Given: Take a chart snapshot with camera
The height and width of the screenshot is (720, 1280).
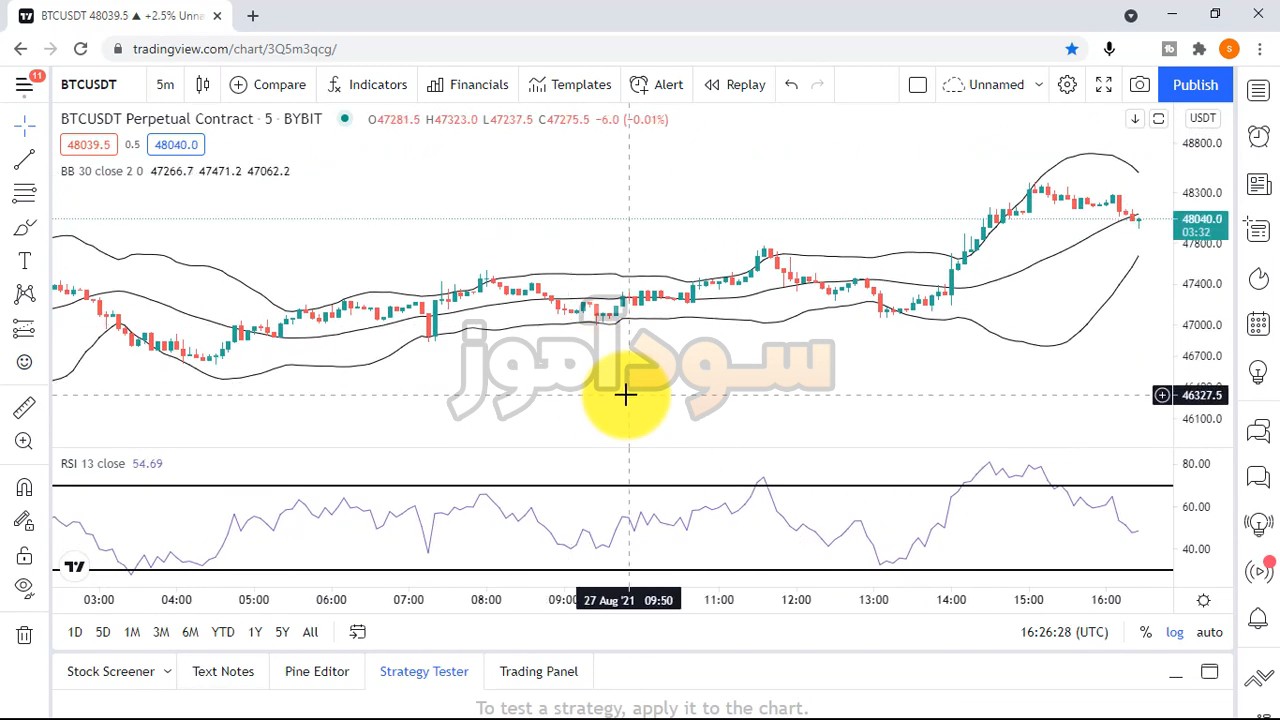Looking at the screenshot, I should (x=1140, y=85).
